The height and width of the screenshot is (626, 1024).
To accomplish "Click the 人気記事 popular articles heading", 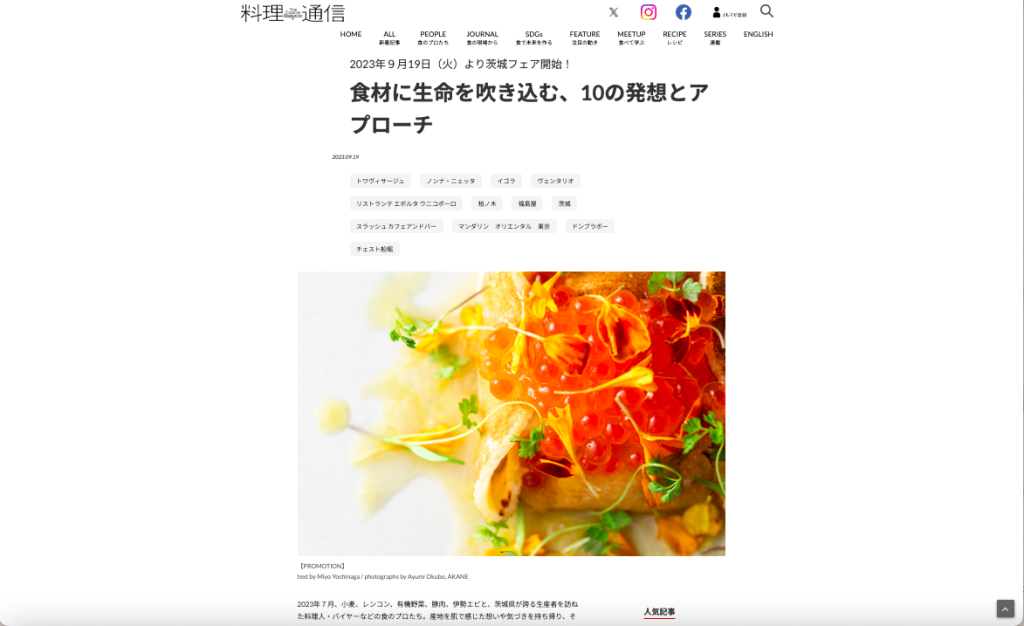I will click(660, 612).
